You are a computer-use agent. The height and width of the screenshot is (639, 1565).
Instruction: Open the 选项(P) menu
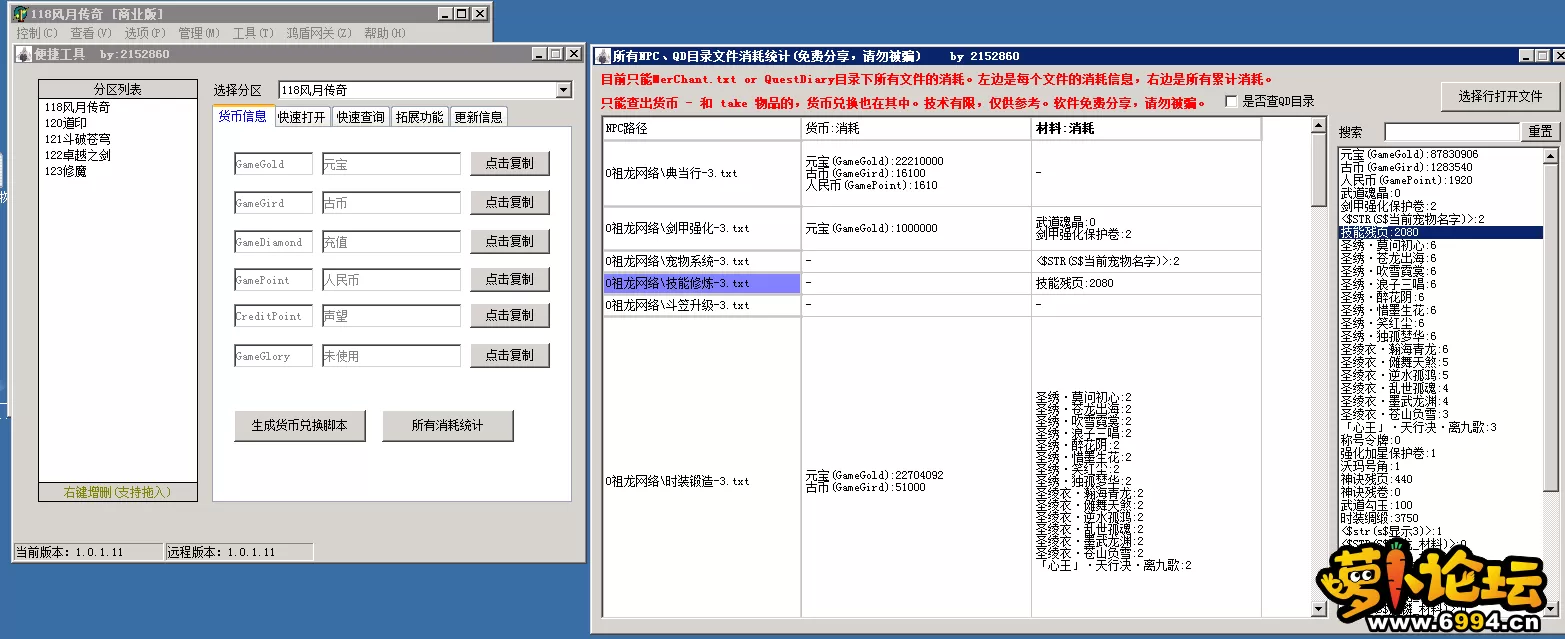pos(145,33)
